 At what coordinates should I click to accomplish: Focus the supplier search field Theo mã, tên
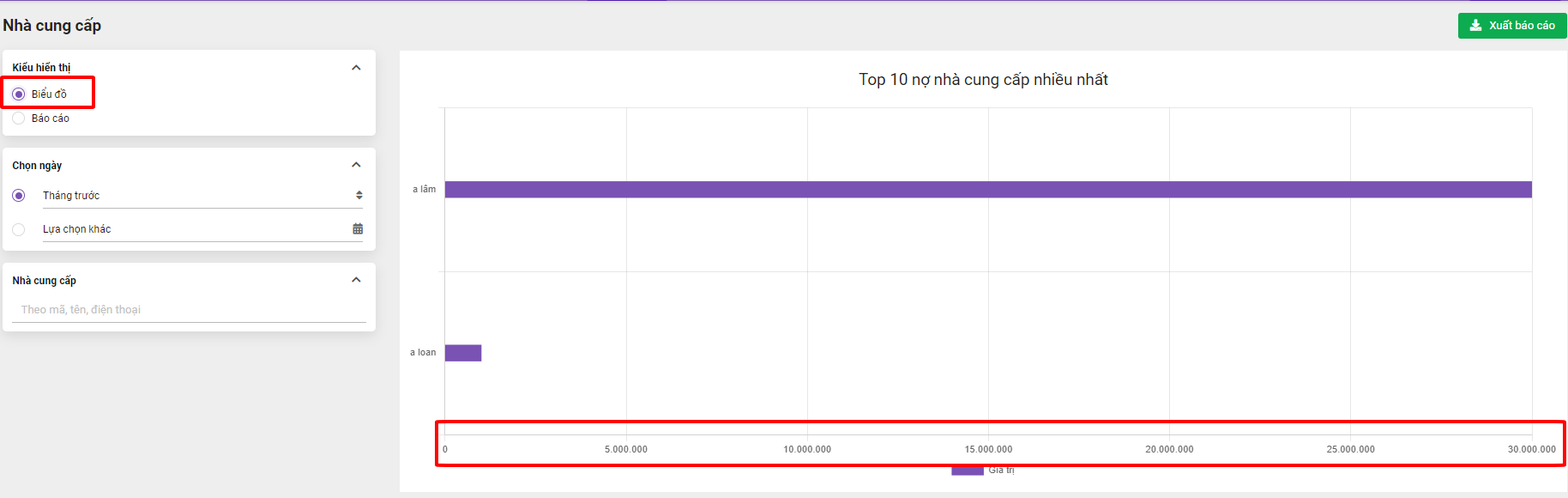(x=189, y=310)
